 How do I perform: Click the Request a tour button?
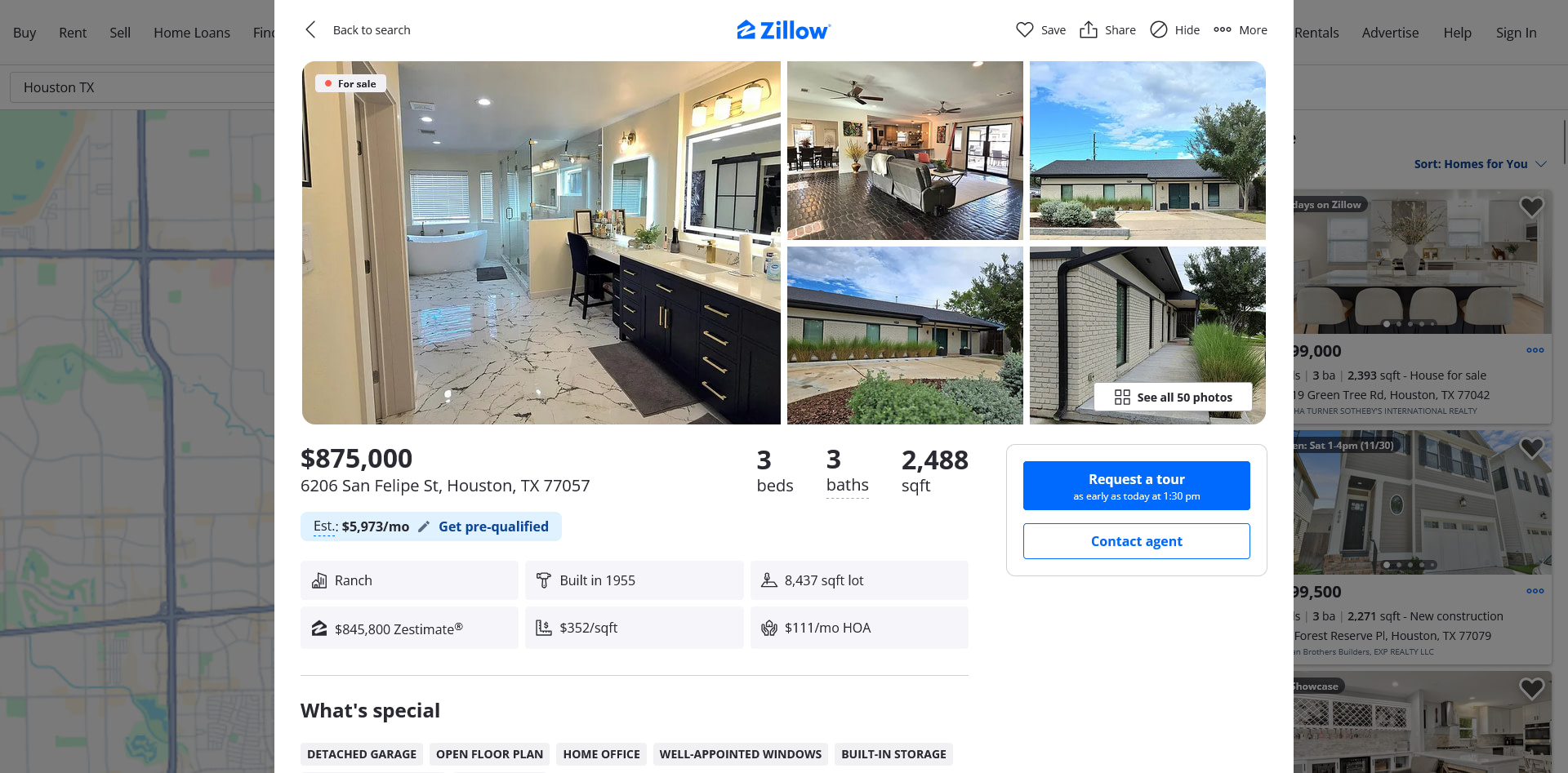pos(1136,486)
